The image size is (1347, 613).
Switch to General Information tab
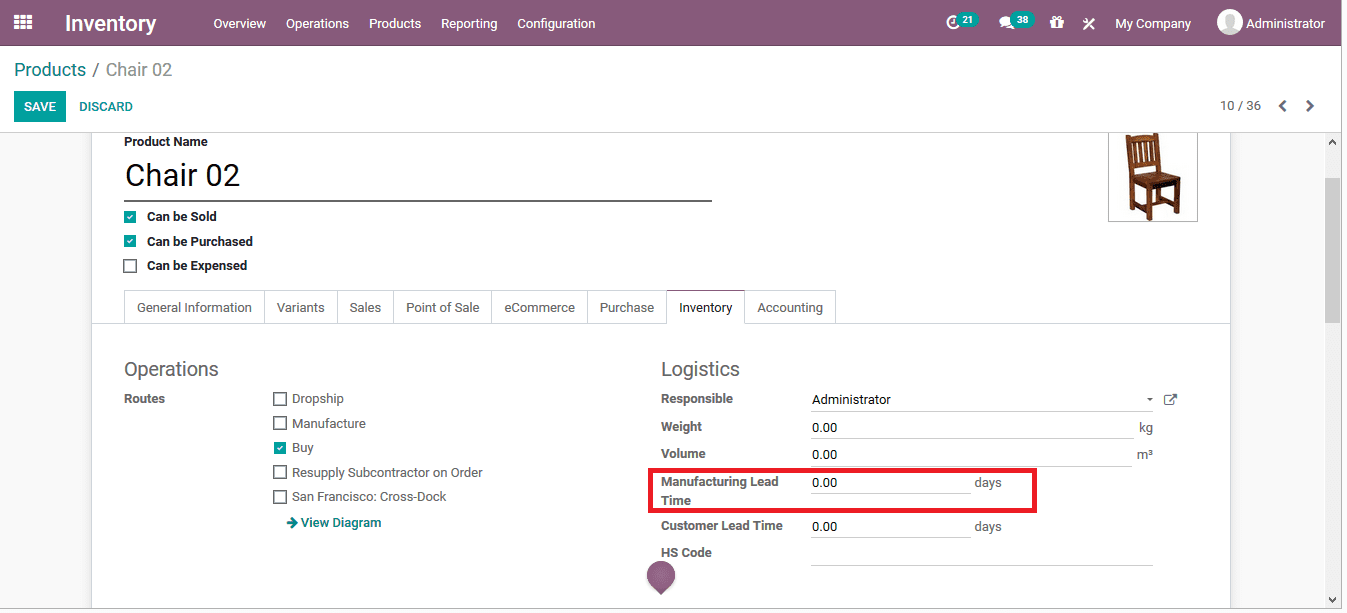[x=194, y=308]
